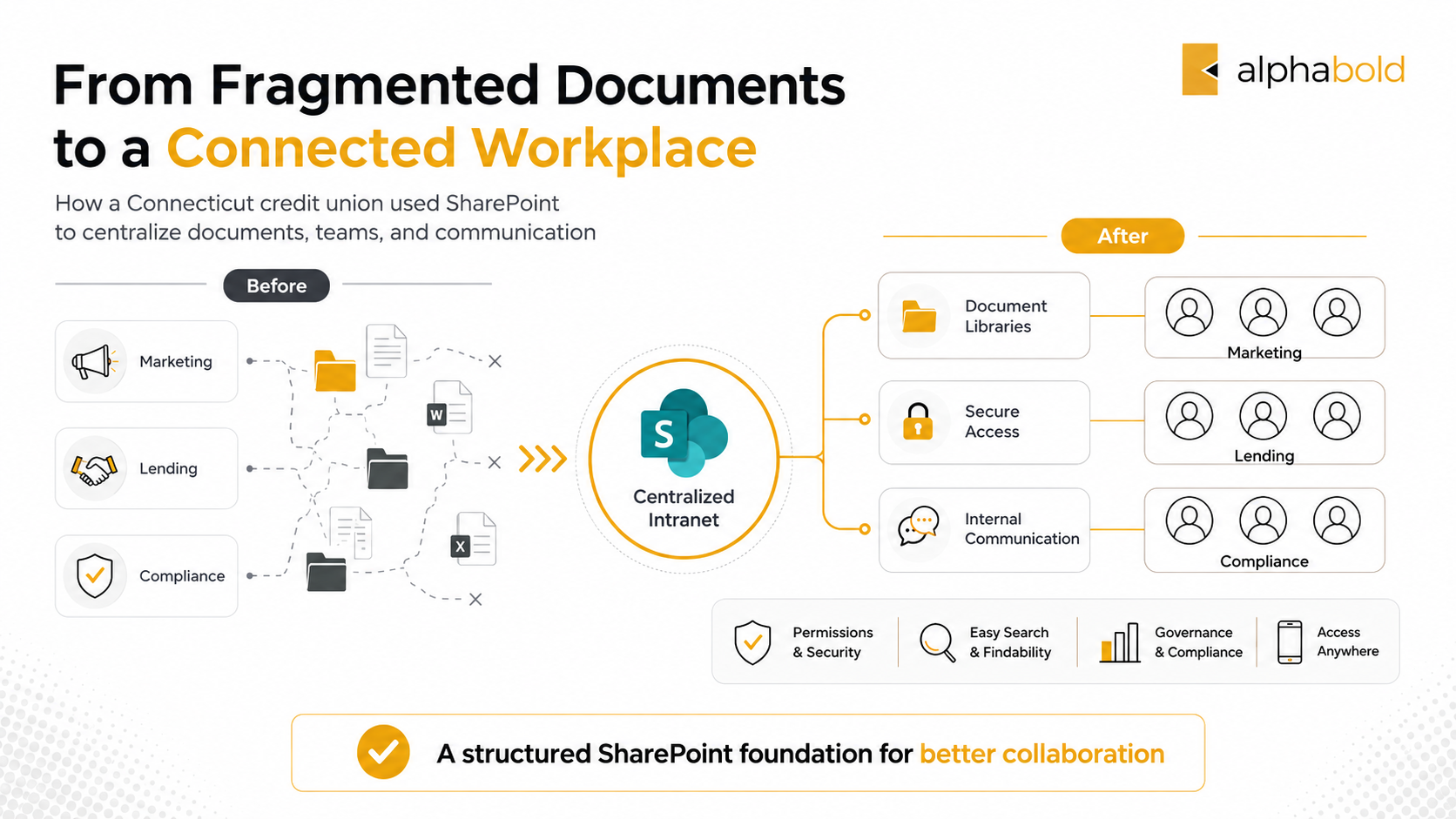Image resolution: width=1456 pixels, height=819 pixels.
Task: Click the alphabold logo mark
Action: click(x=1199, y=69)
